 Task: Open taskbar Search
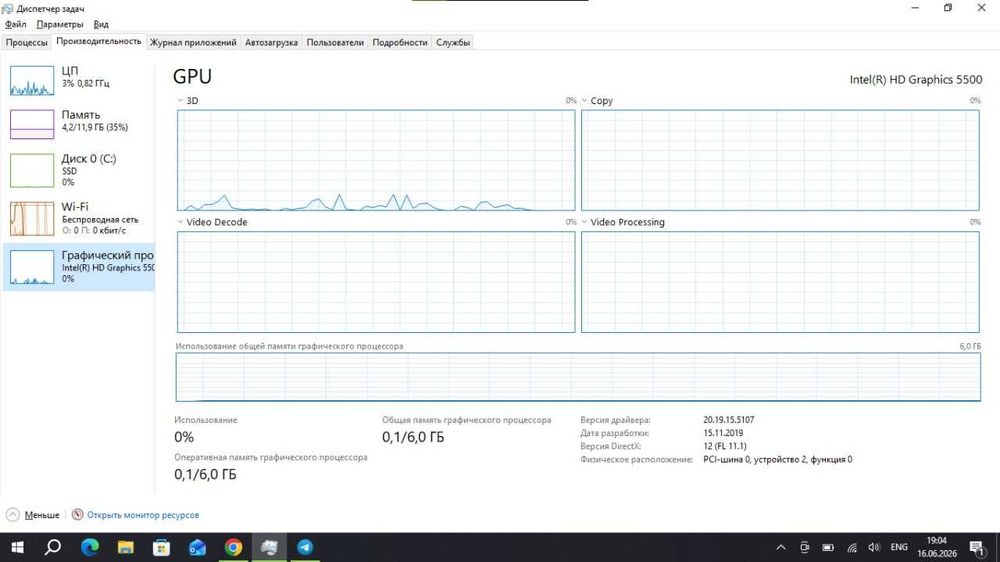coord(53,547)
